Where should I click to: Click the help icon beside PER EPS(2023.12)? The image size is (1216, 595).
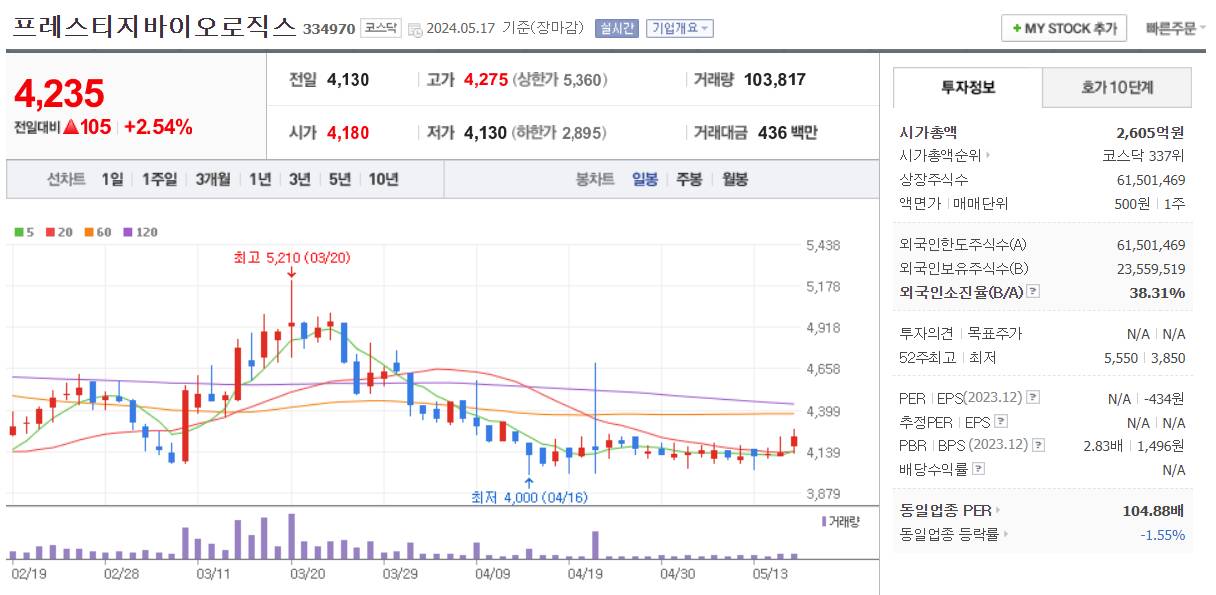click(1031, 398)
